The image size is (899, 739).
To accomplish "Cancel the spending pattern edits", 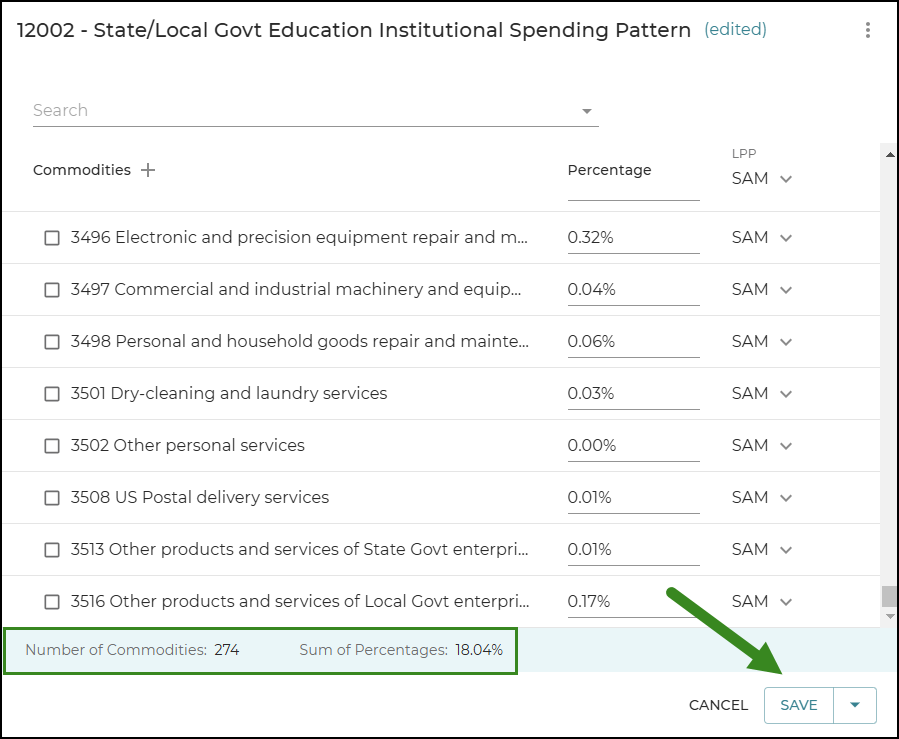I will coord(718,705).
